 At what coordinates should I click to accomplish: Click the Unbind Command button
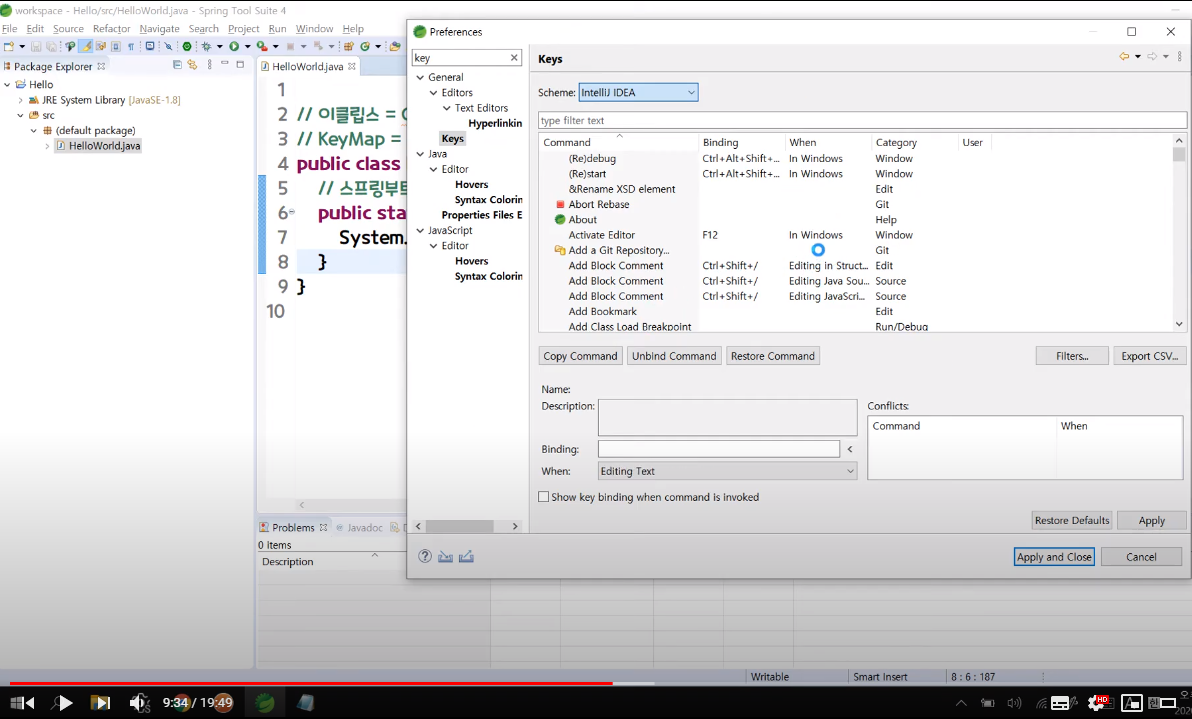point(674,356)
